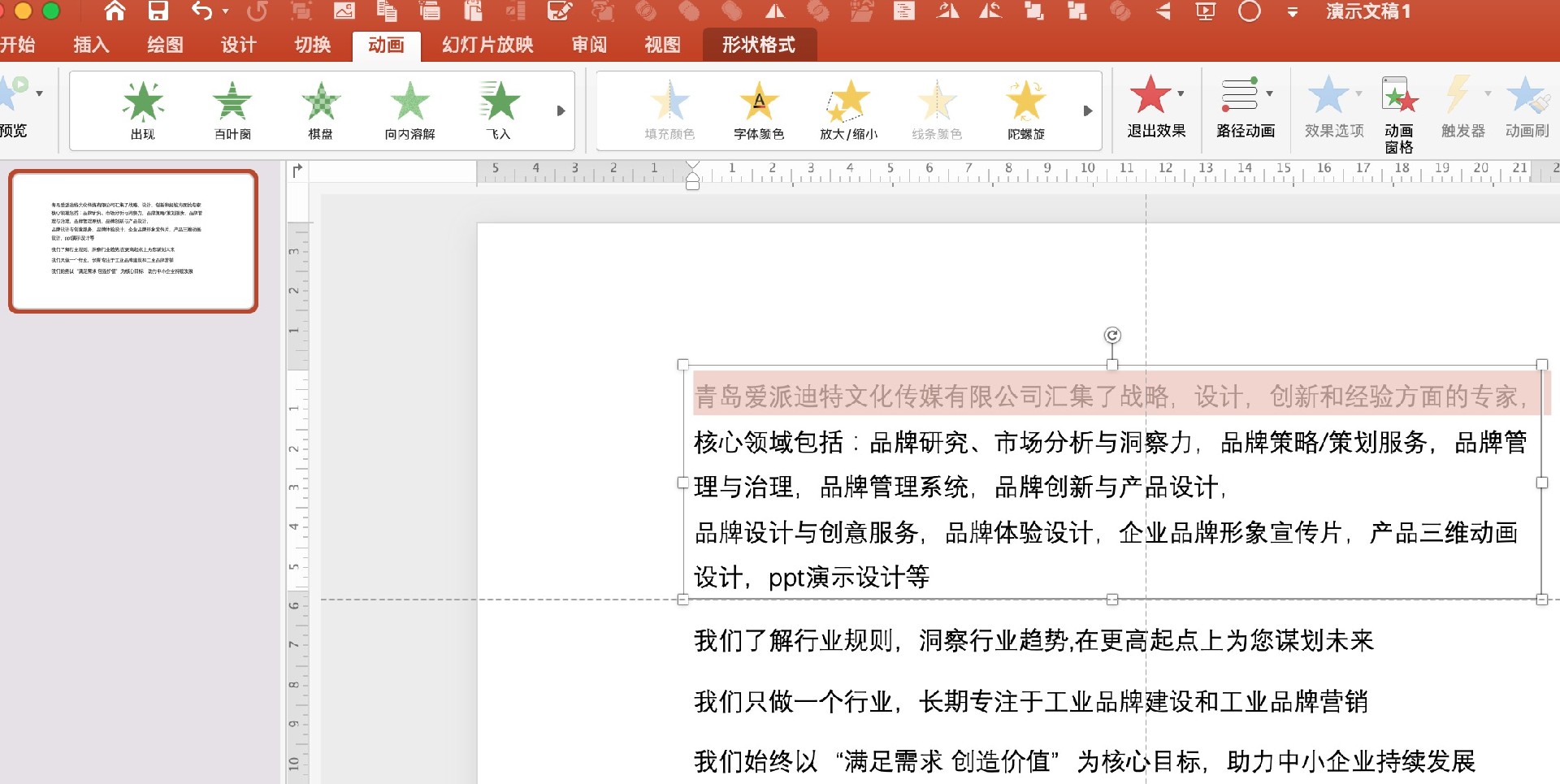
Task: Apply the 放大/缩小 emphasis animation
Action: (x=848, y=110)
